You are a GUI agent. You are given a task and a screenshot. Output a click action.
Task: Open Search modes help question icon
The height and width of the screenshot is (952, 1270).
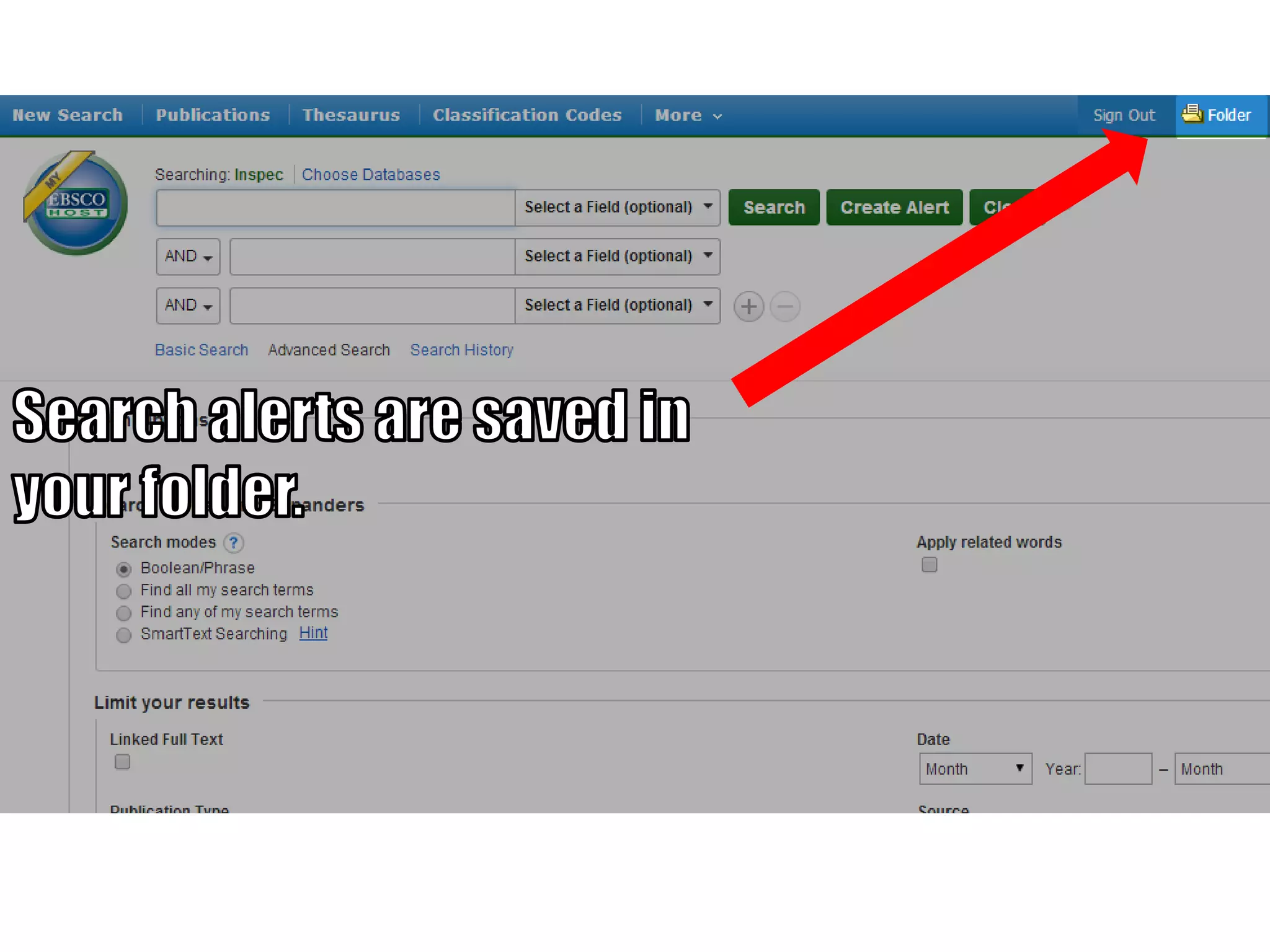tap(234, 543)
